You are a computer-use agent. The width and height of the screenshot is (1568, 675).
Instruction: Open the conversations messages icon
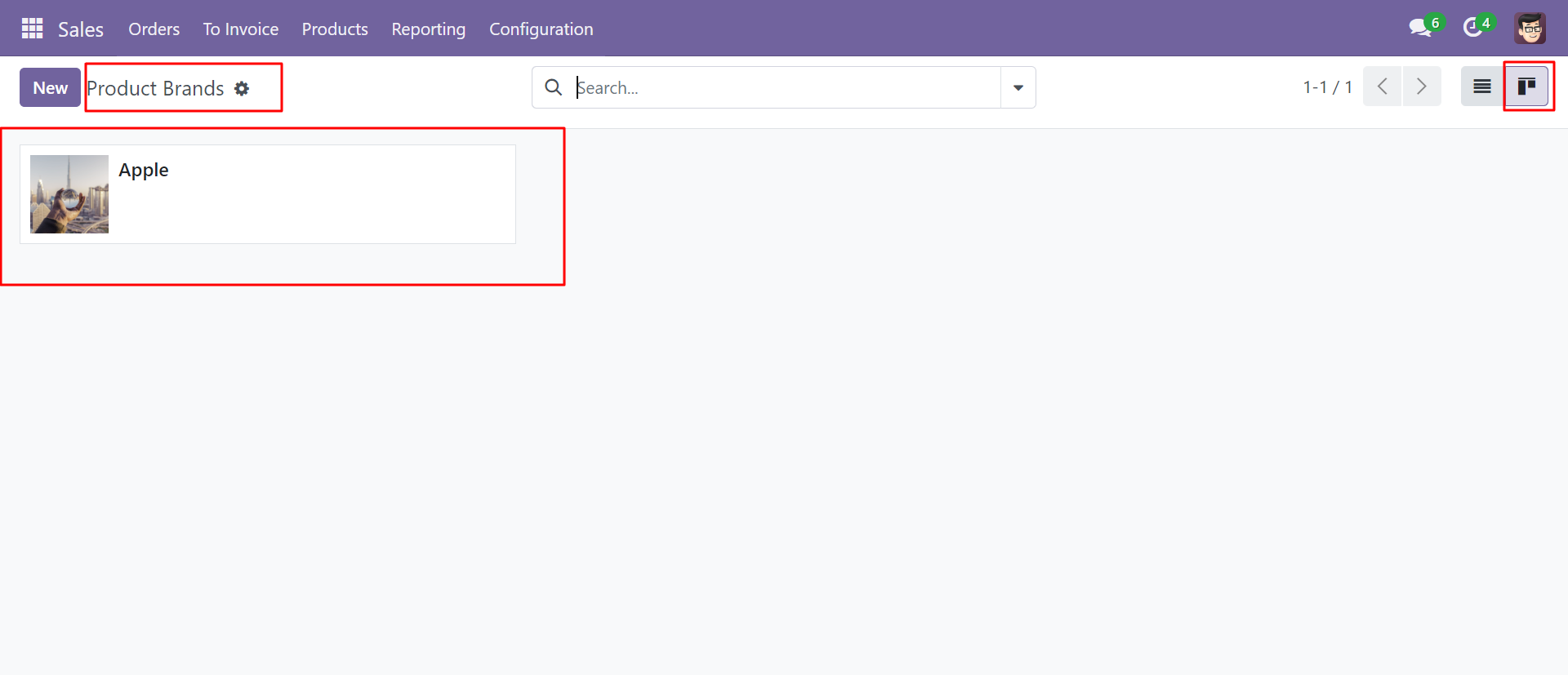1423,28
